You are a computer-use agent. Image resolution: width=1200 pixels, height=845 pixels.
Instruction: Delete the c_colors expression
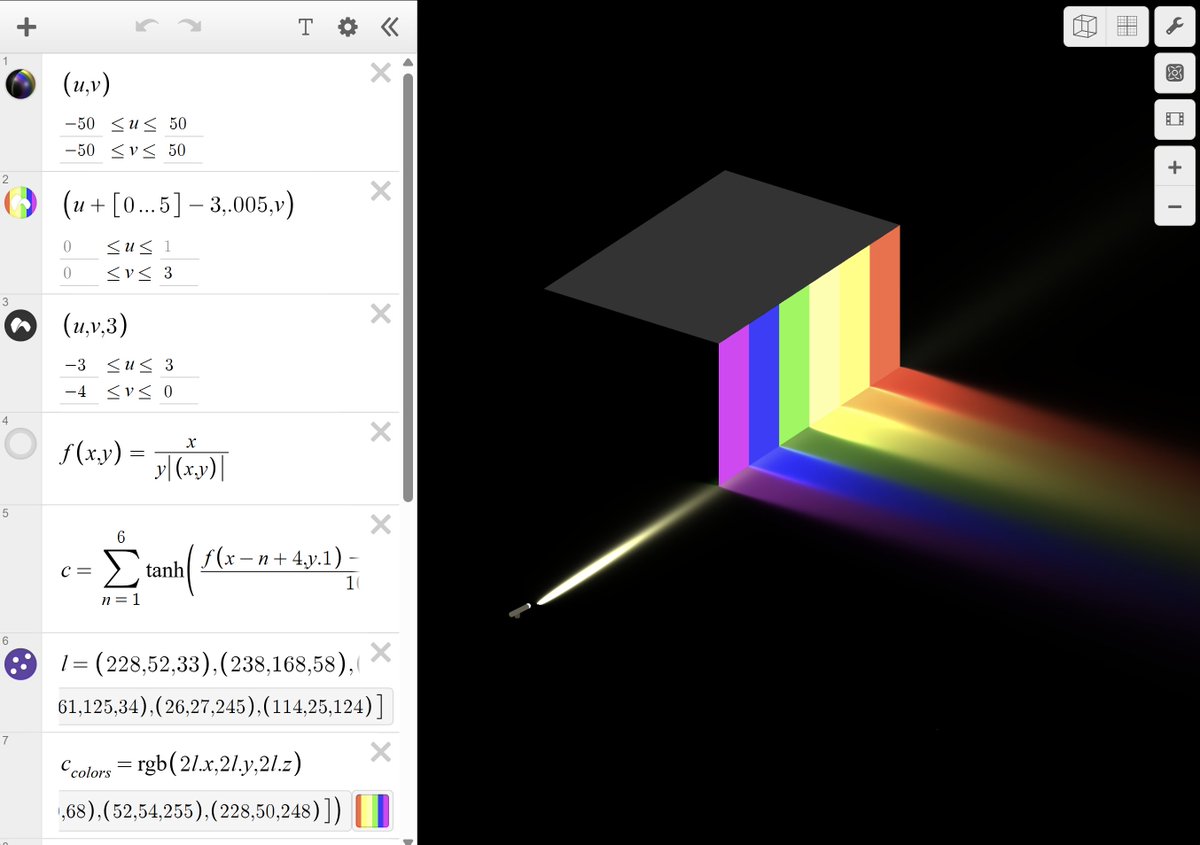[380, 752]
